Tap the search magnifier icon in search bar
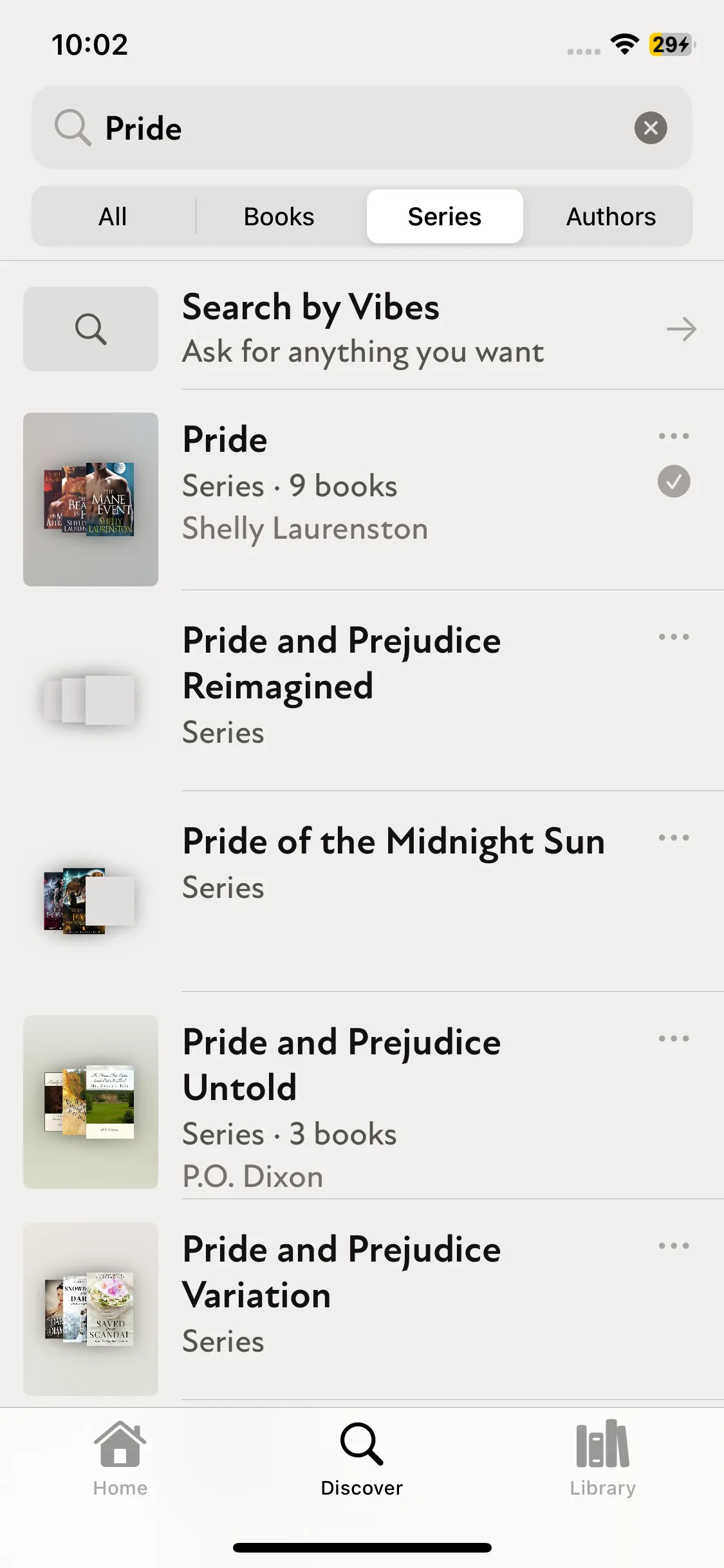The width and height of the screenshot is (724, 1568). pos(72,127)
